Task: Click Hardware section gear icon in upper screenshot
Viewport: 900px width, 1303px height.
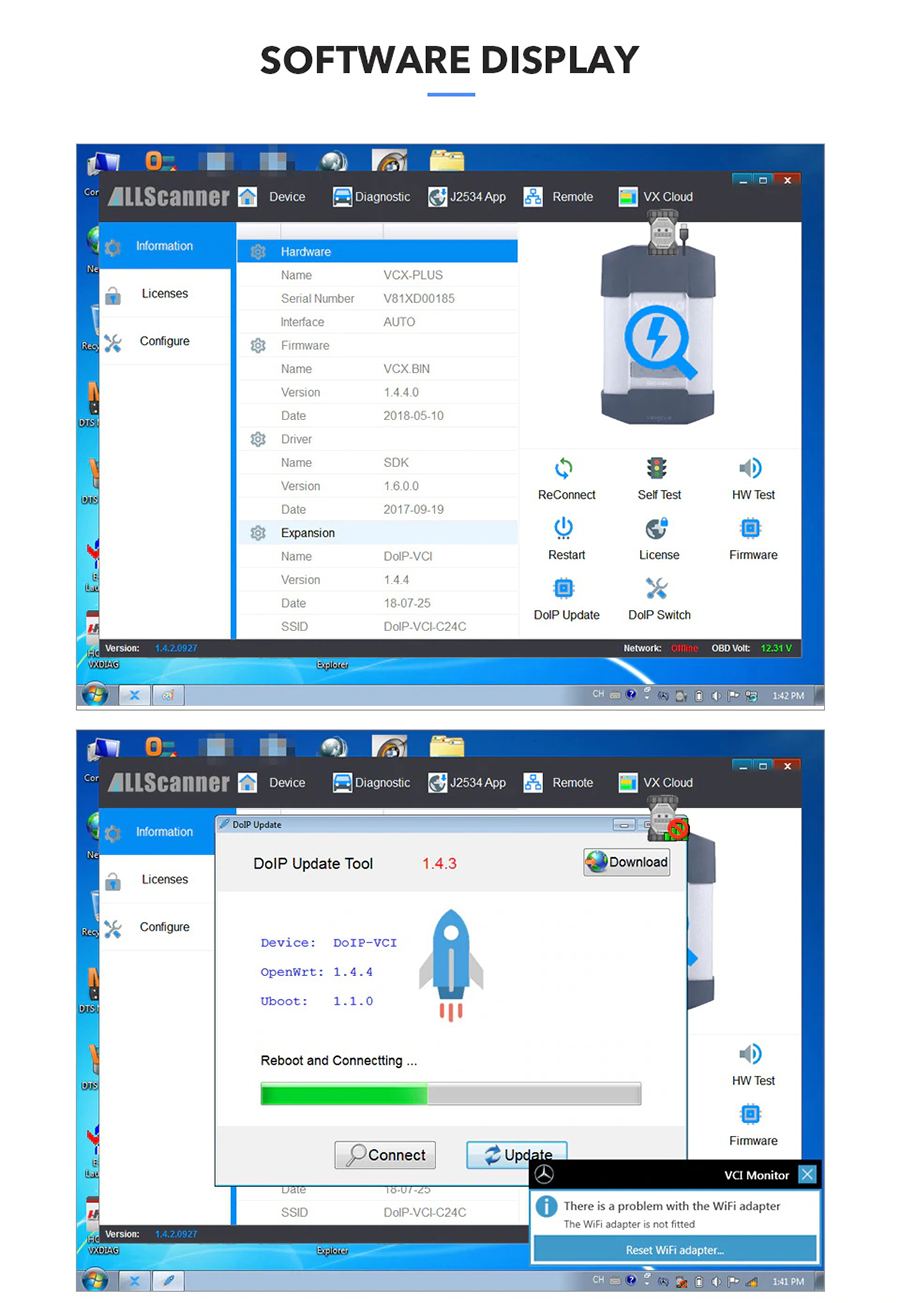Action: (x=258, y=252)
